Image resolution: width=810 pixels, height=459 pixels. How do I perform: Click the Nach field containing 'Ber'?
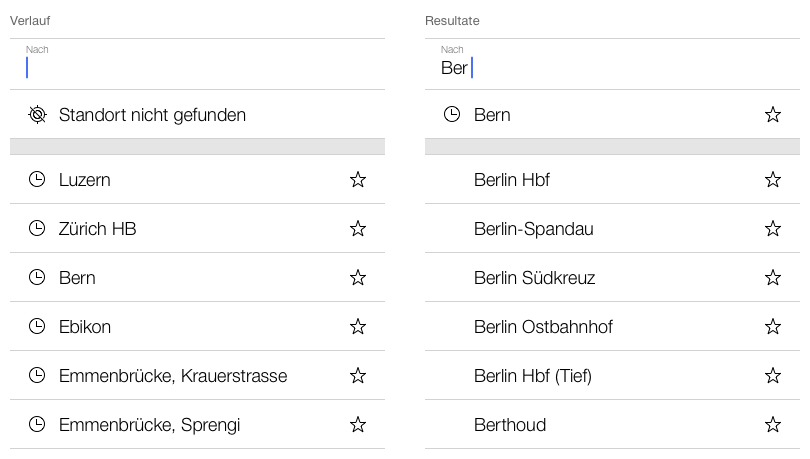[610, 67]
